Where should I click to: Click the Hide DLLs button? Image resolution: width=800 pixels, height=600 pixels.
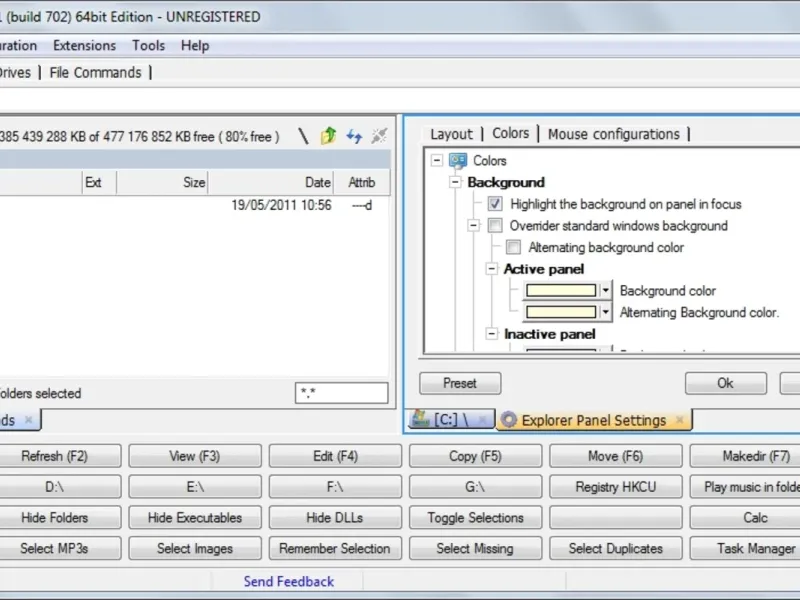coord(335,517)
